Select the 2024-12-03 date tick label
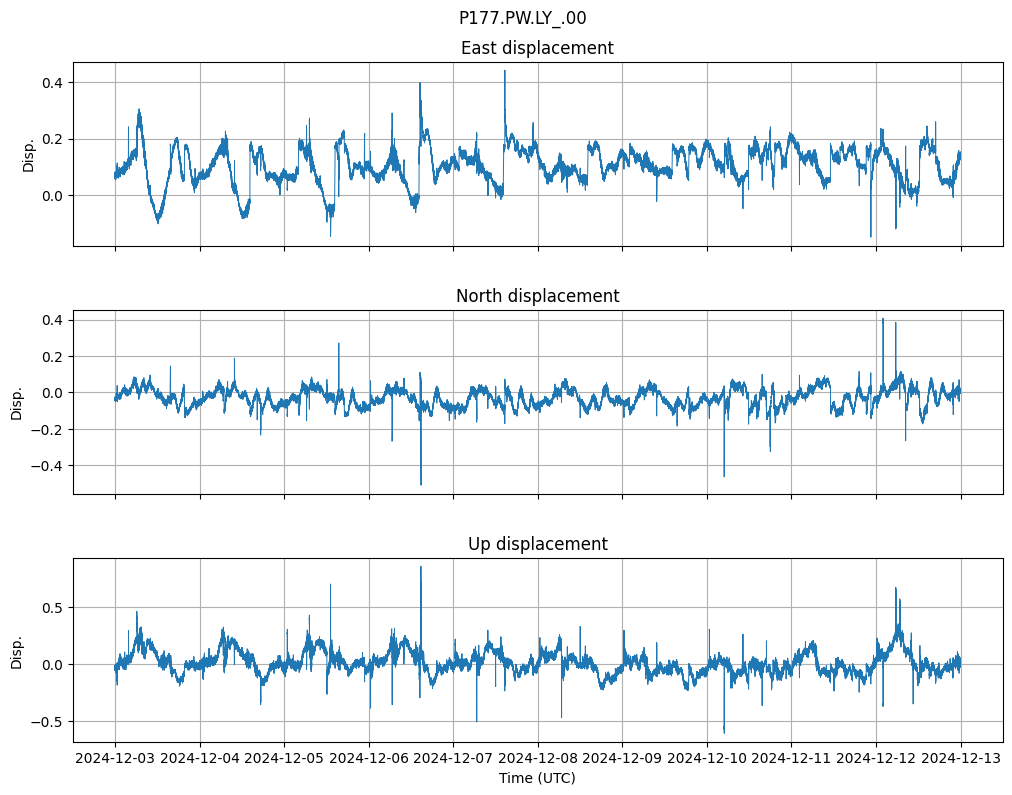This screenshot has height=795, width=1012. point(115,759)
